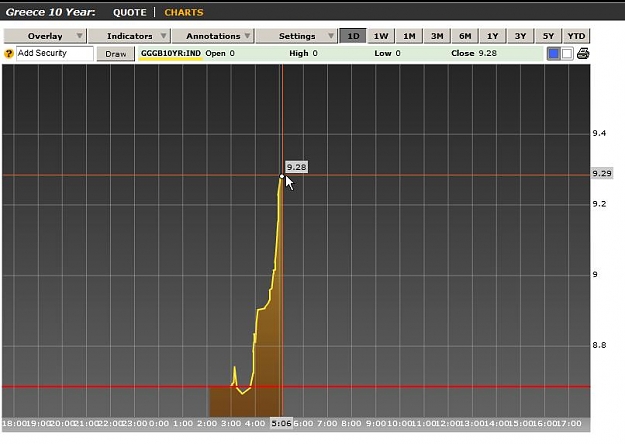Click the 5:06 time axis label

[x=281, y=423]
